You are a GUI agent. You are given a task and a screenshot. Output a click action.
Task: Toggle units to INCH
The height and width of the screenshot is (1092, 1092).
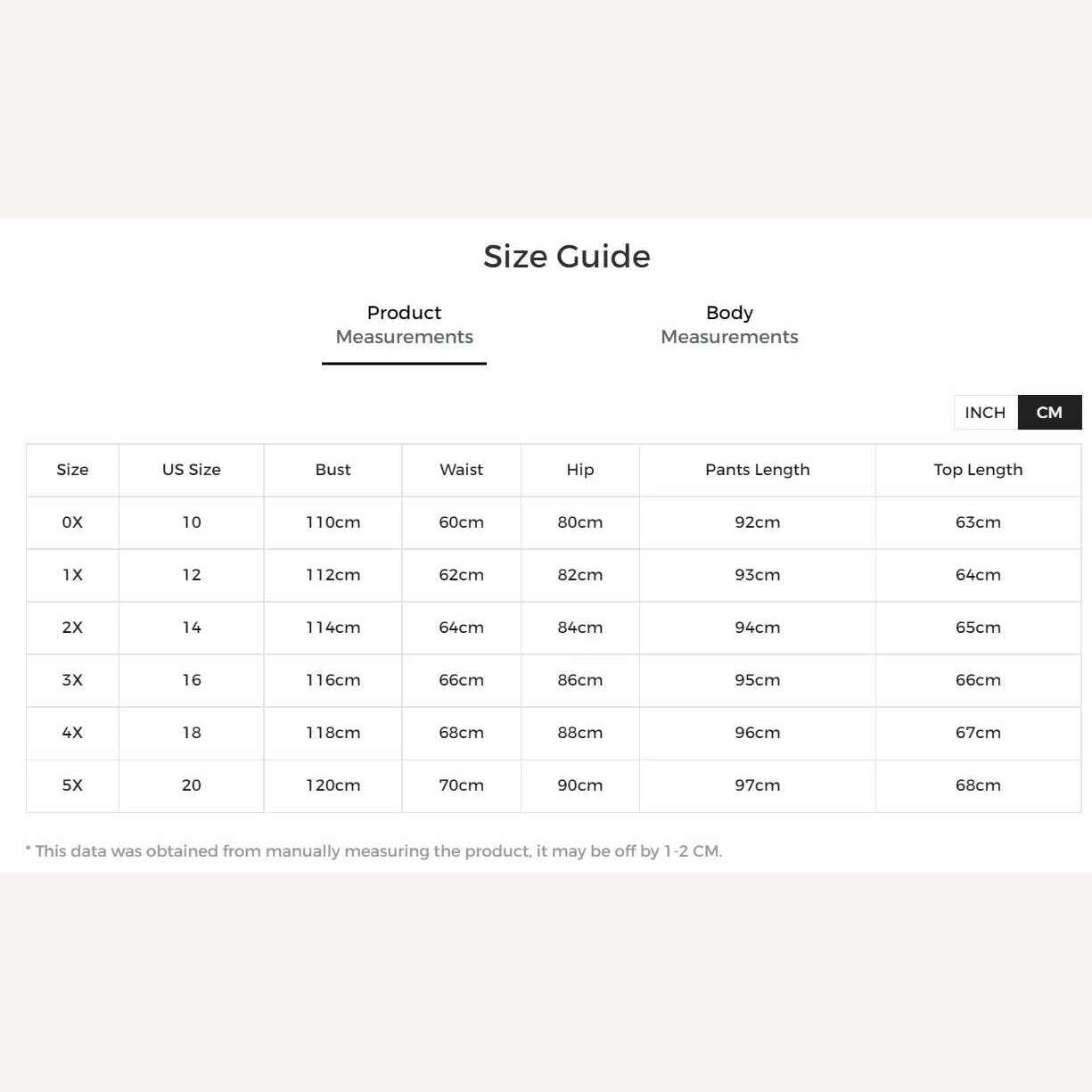pyautogui.click(x=985, y=412)
